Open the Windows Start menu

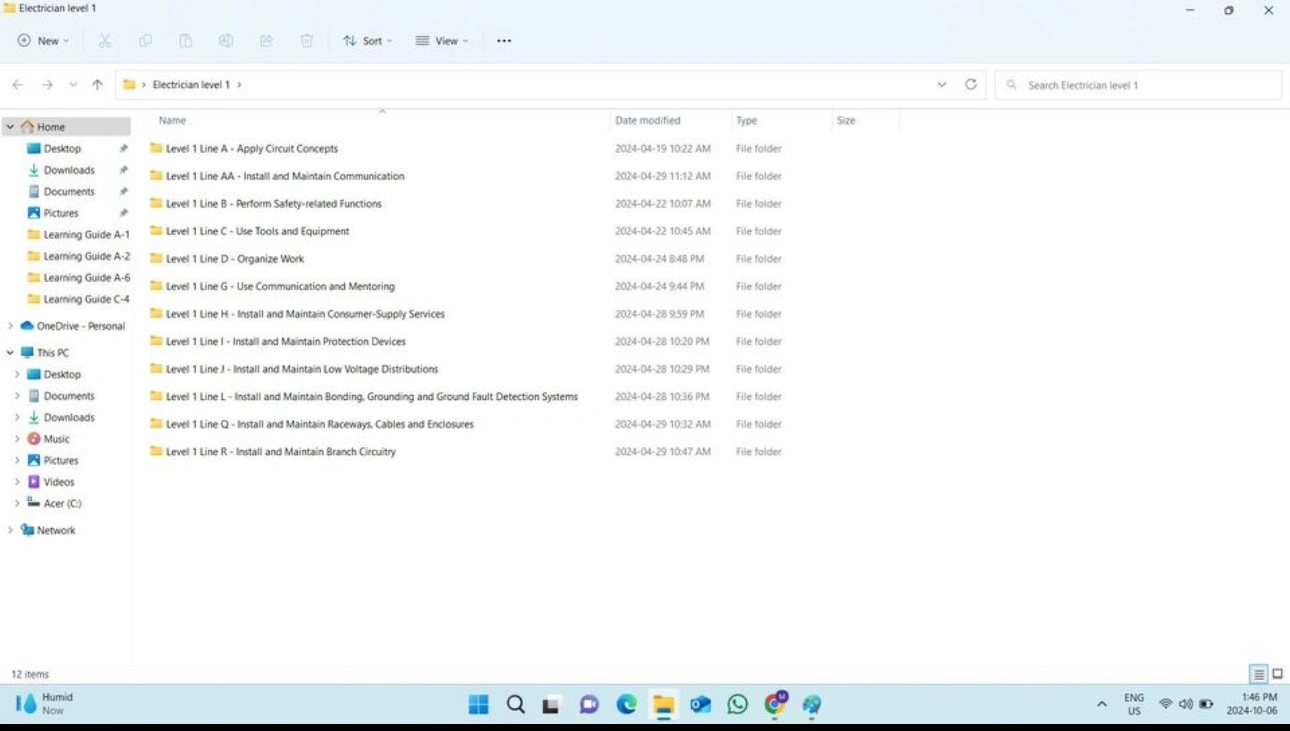click(x=479, y=704)
